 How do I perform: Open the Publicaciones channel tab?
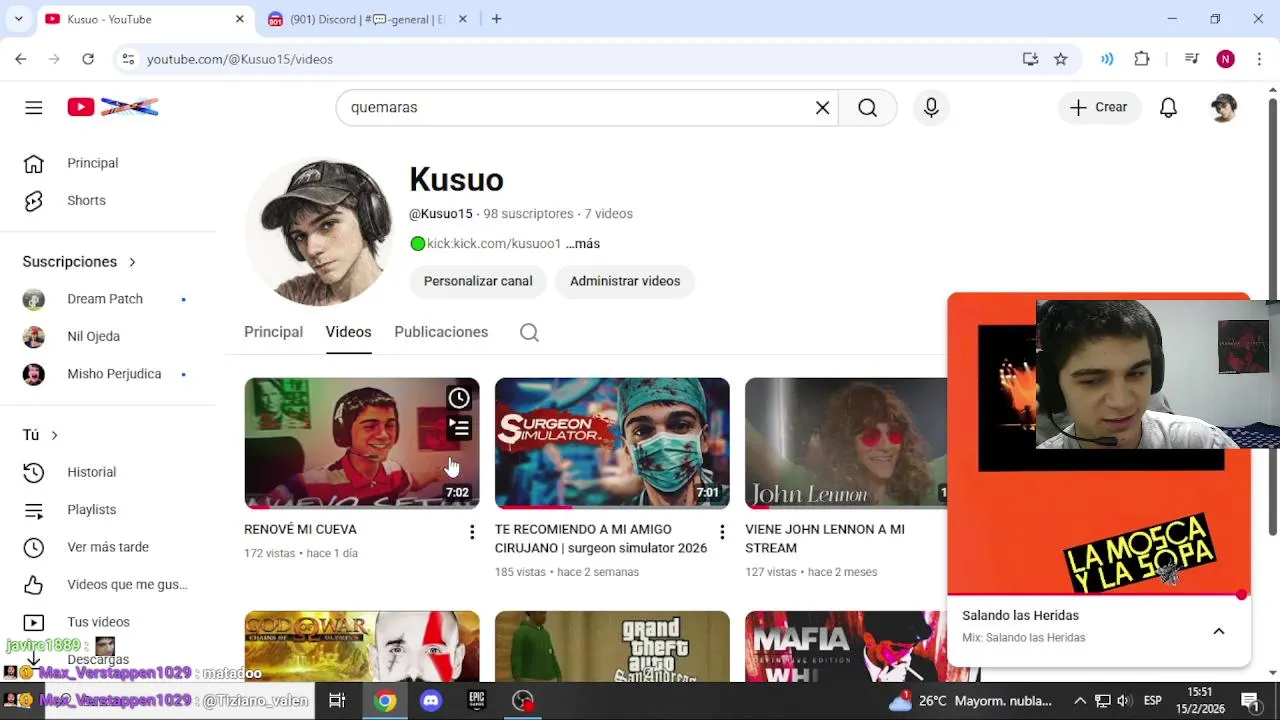[x=441, y=332]
